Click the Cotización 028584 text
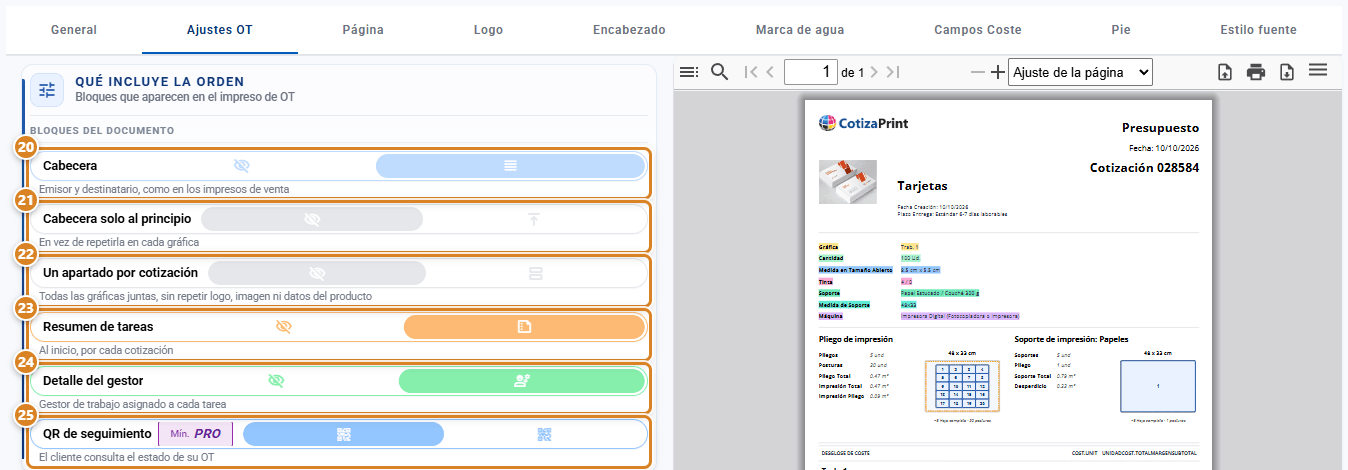The image size is (1348, 470). pos(1144,167)
